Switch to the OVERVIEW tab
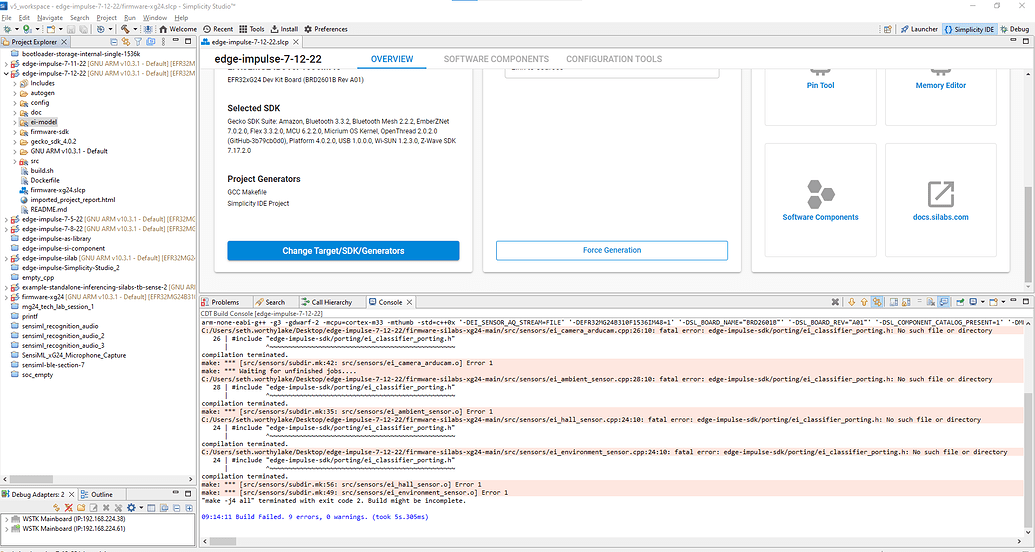This screenshot has height=552, width=1035. (x=392, y=59)
